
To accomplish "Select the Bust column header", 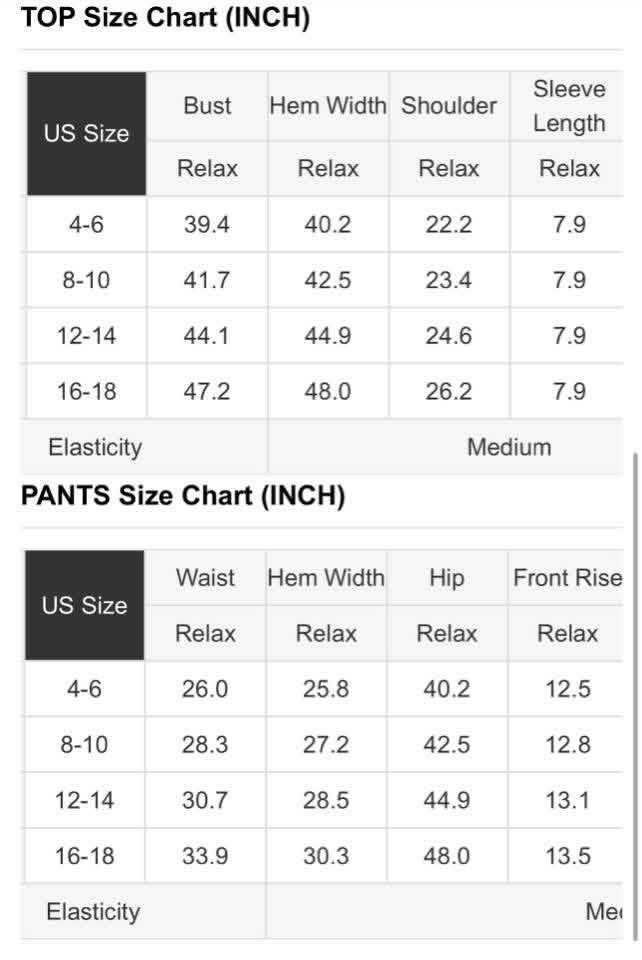I will 207,106.
